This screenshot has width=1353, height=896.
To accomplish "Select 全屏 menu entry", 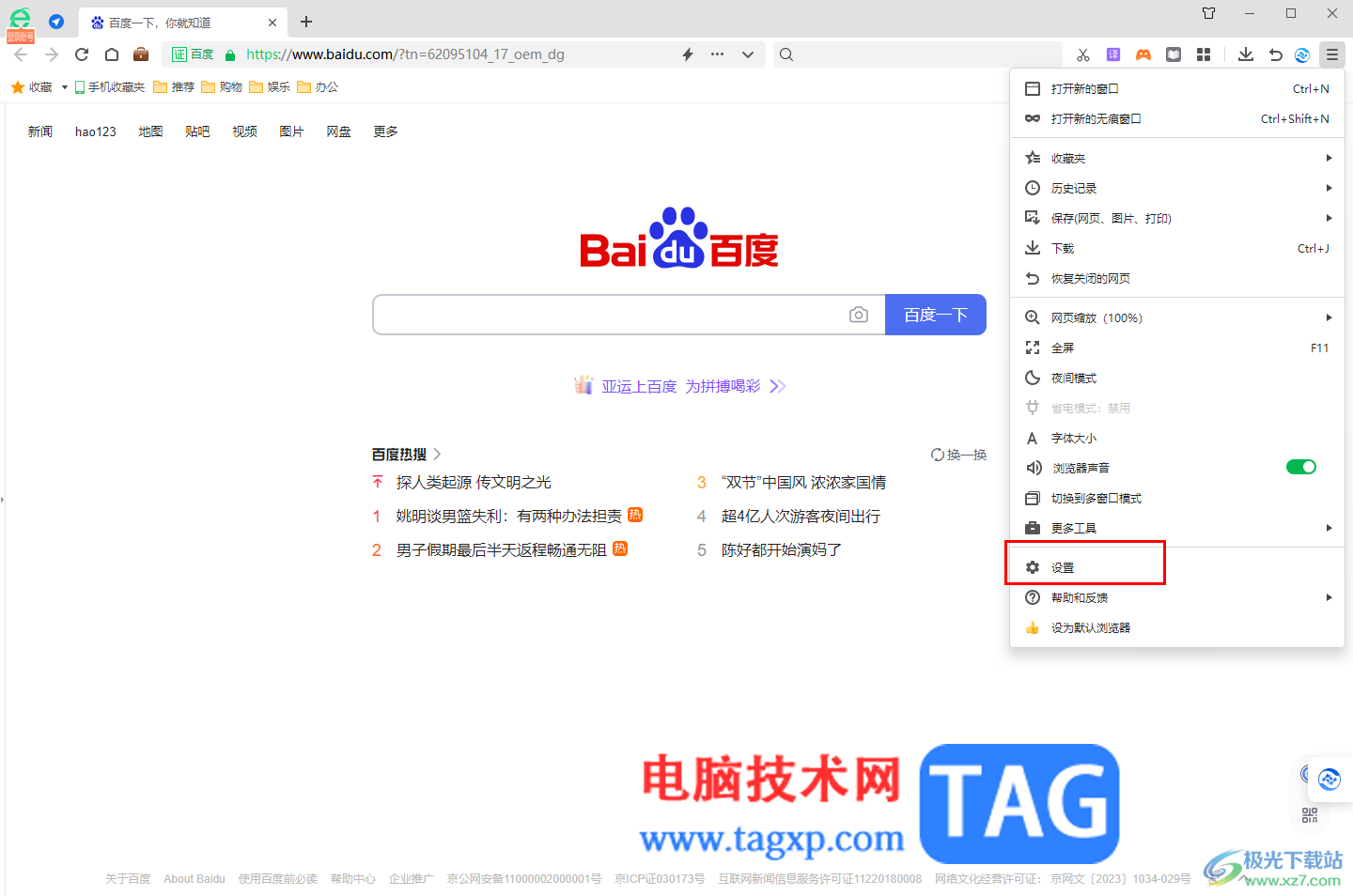I will point(1177,348).
